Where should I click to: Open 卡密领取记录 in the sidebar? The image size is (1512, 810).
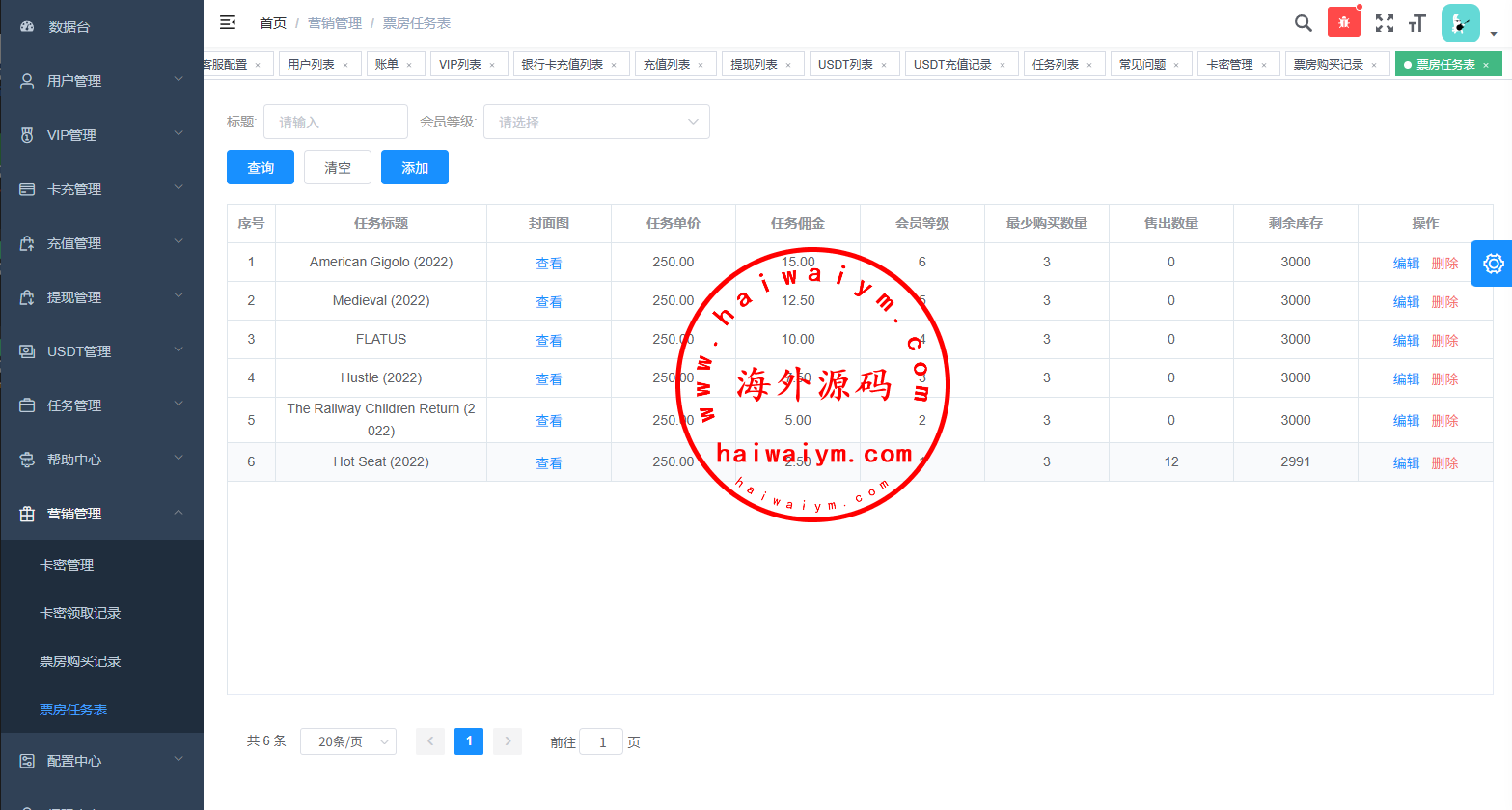(x=80, y=613)
